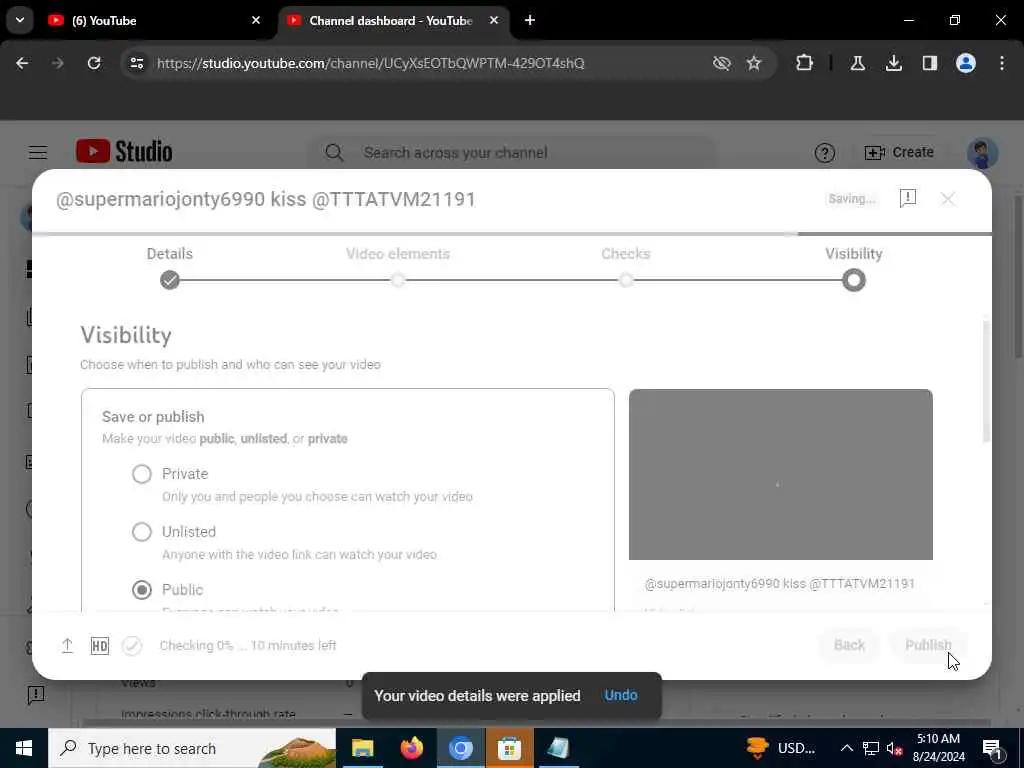Open a new browser tab
The image size is (1024, 768).
[530, 21]
